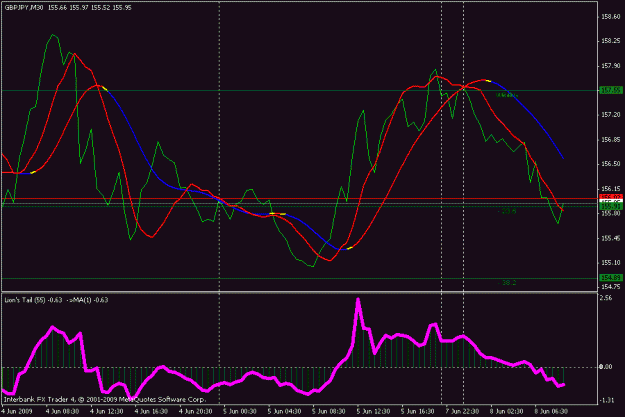Screen dimensions: 625x417
Task: Select the 157.20 price axis label
Action: point(611,115)
